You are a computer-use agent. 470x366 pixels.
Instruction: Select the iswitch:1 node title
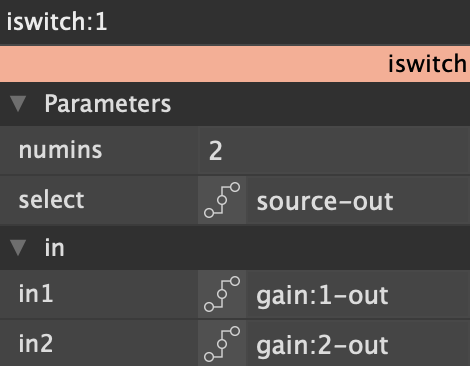point(57,22)
